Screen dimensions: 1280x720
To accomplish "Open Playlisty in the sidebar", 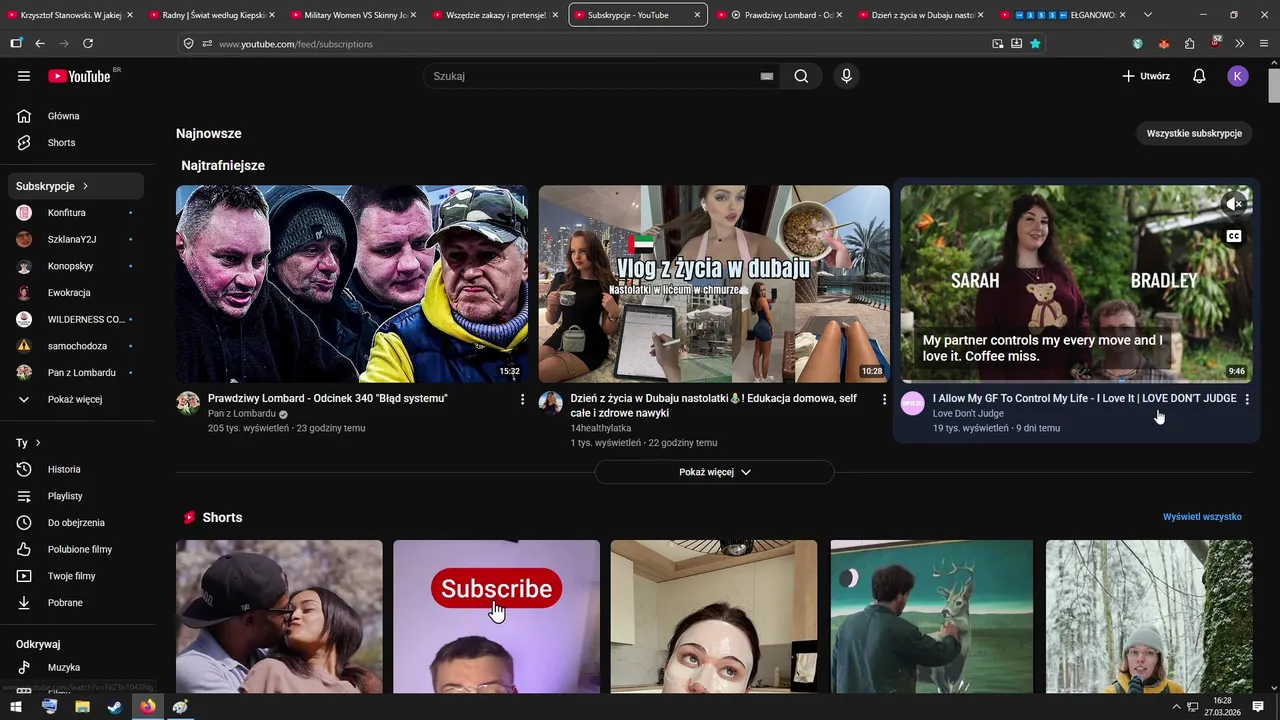I will click(78, 496).
